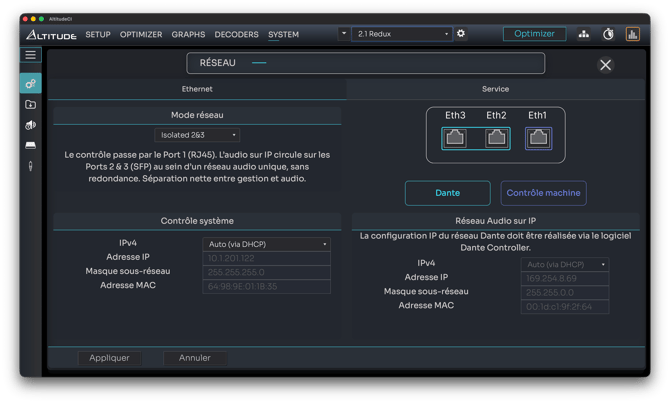
Task: Select the gears settings icon in the sidebar
Action: (30, 84)
